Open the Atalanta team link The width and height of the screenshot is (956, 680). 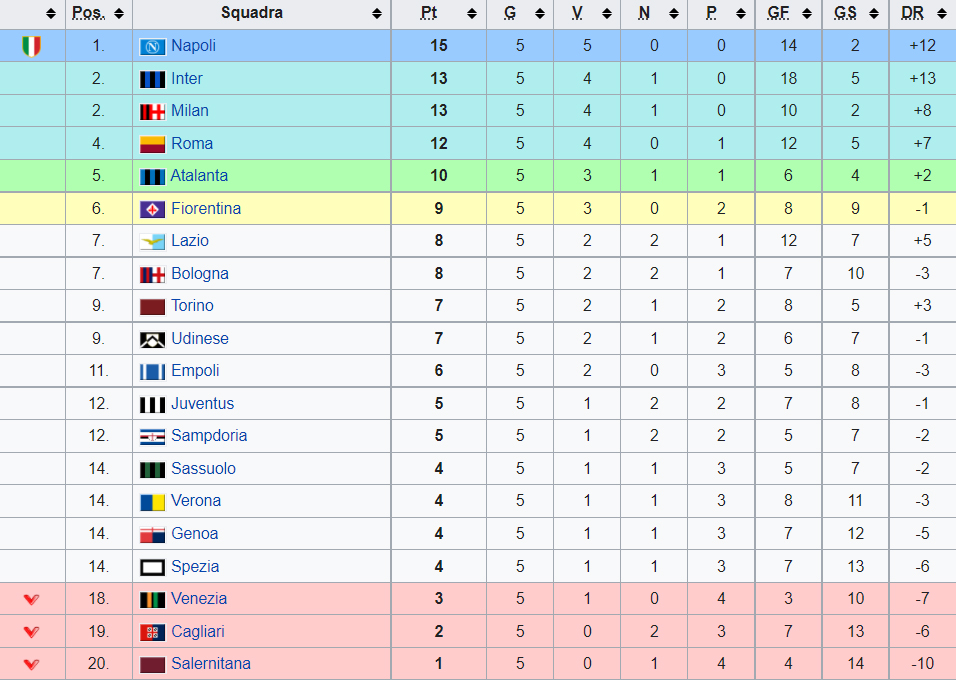199,176
